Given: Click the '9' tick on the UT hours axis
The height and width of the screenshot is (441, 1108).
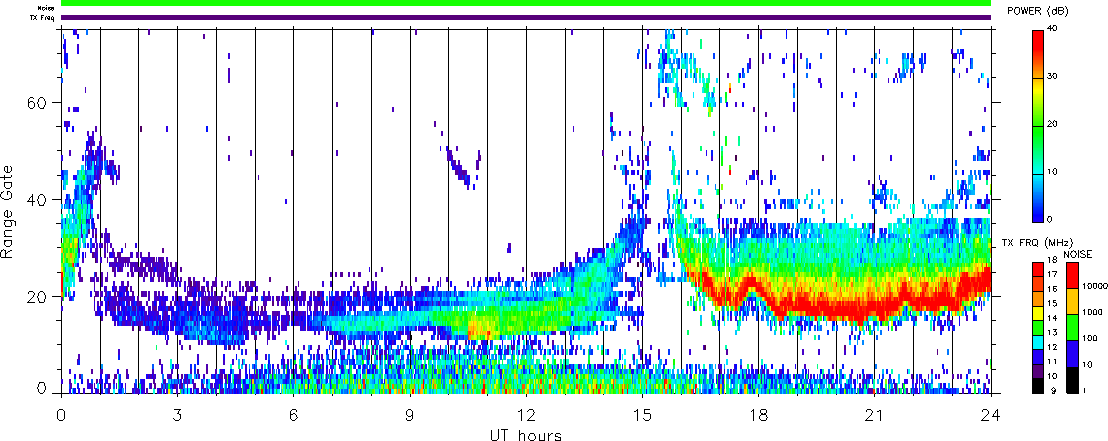Looking at the screenshot, I should tap(410, 414).
